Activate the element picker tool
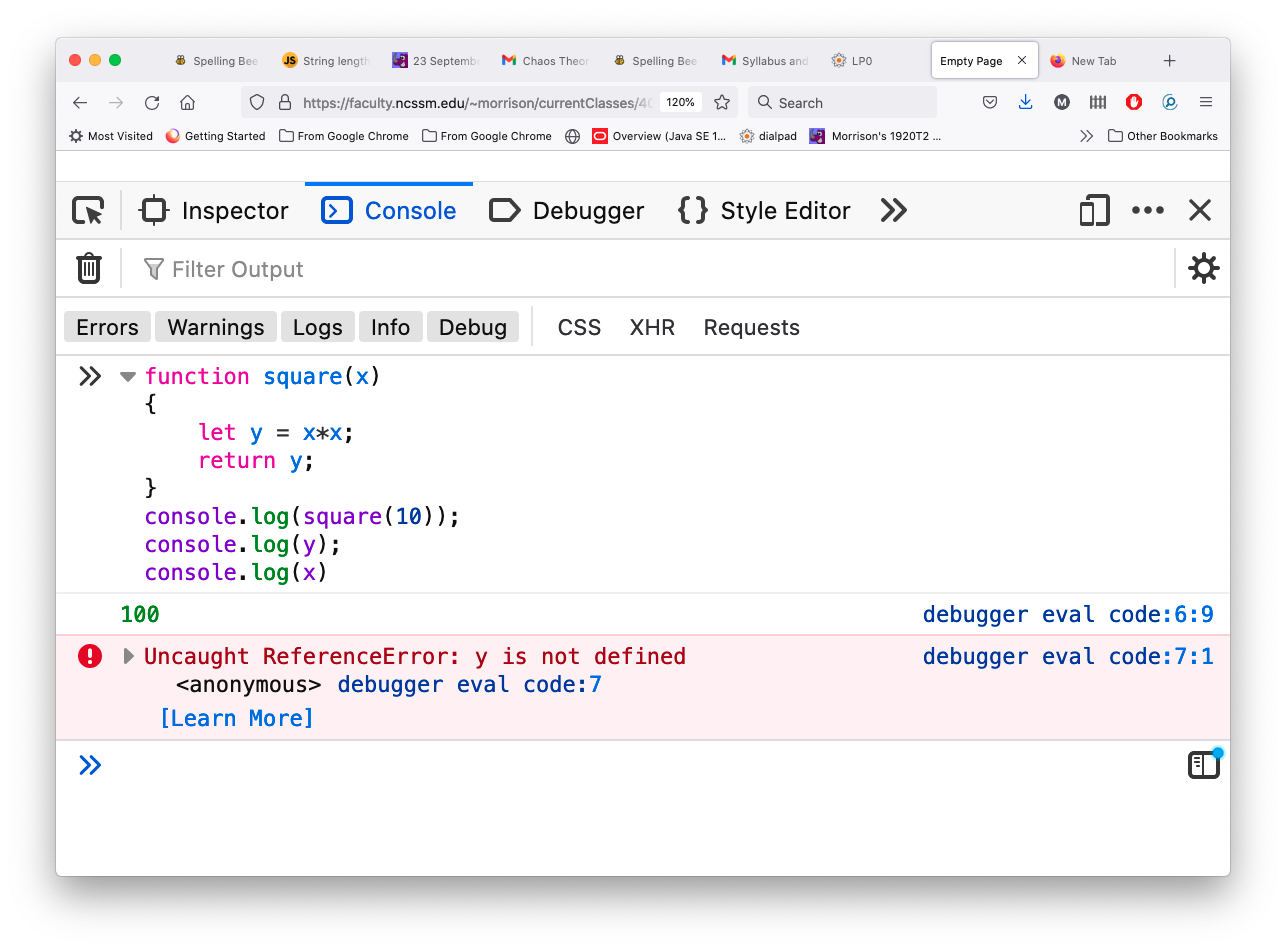The height and width of the screenshot is (950, 1286). click(x=88, y=211)
